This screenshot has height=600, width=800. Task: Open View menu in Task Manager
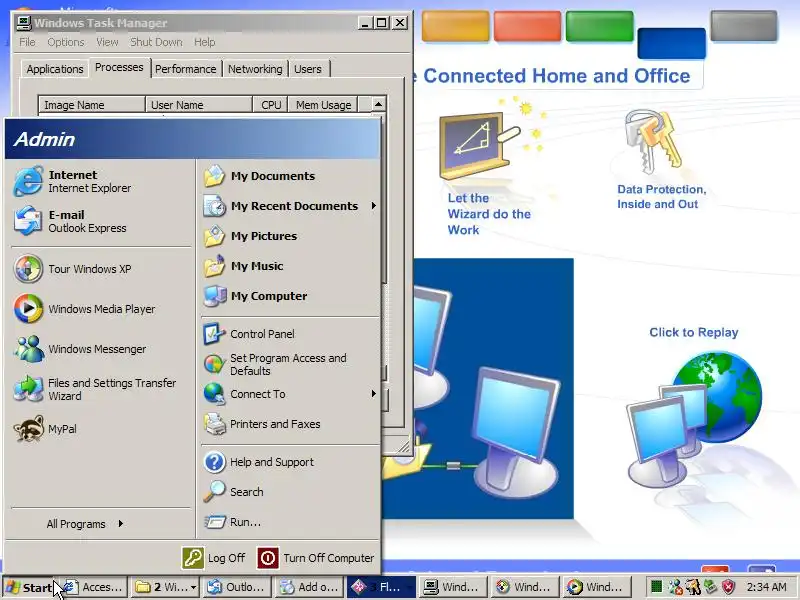[107, 42]
